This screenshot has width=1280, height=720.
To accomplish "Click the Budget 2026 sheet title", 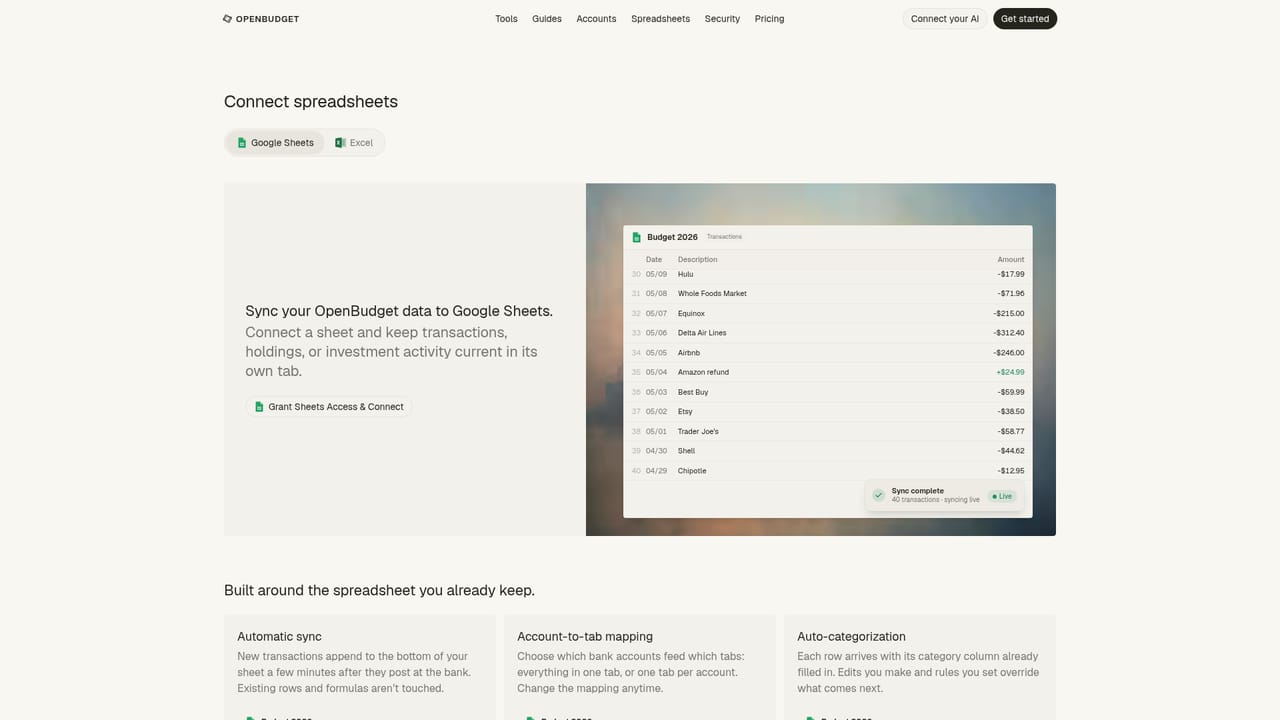I will 672,237.
